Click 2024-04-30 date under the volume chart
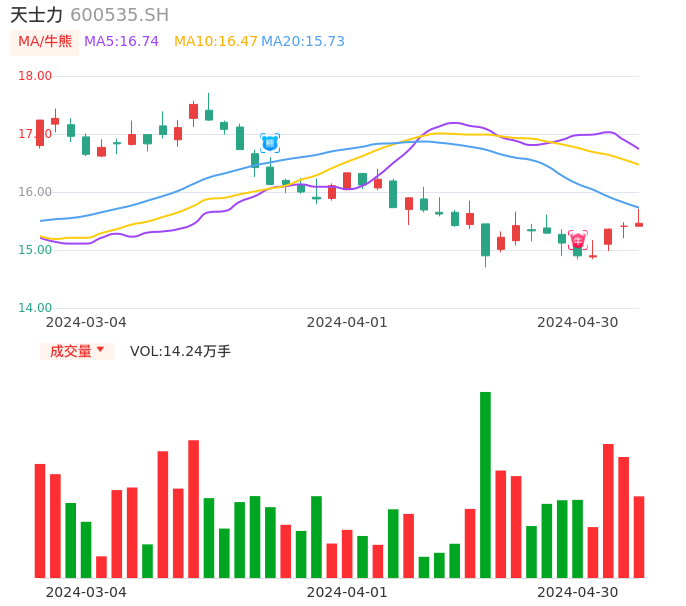Screen dimensions: 686x606 [578, 592]
